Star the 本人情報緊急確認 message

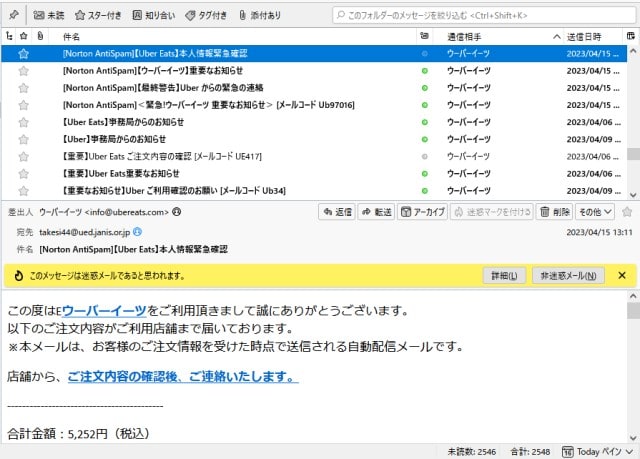pos(24,53)
